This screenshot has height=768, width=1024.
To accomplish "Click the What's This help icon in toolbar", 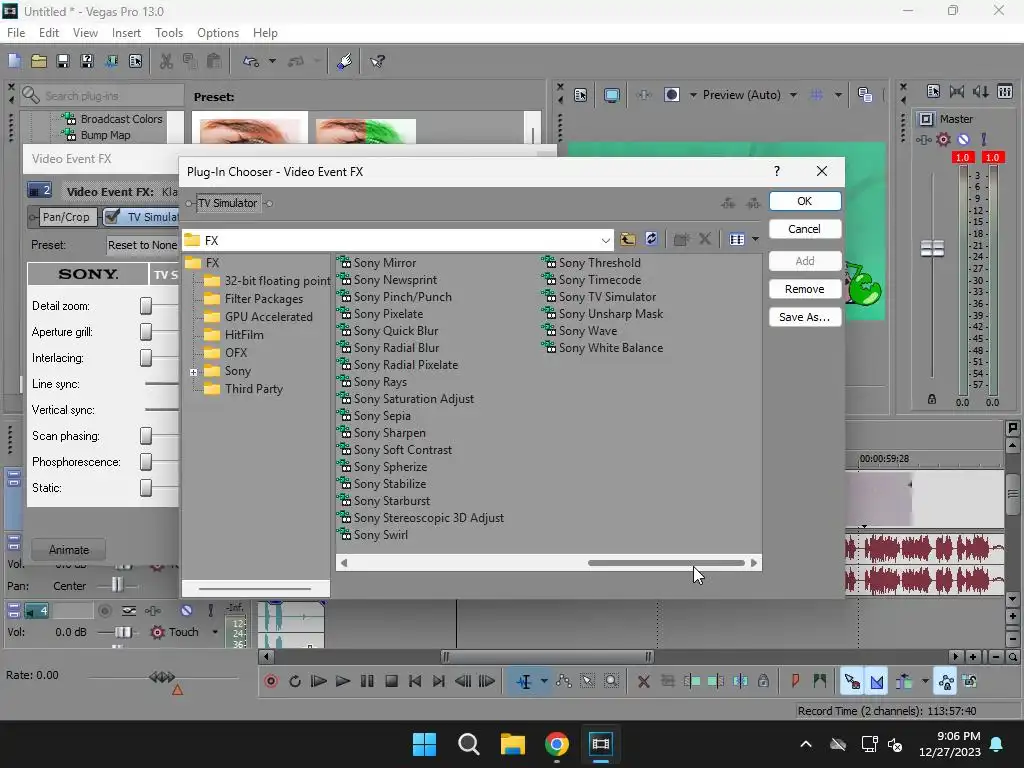I will click(377, 61).
